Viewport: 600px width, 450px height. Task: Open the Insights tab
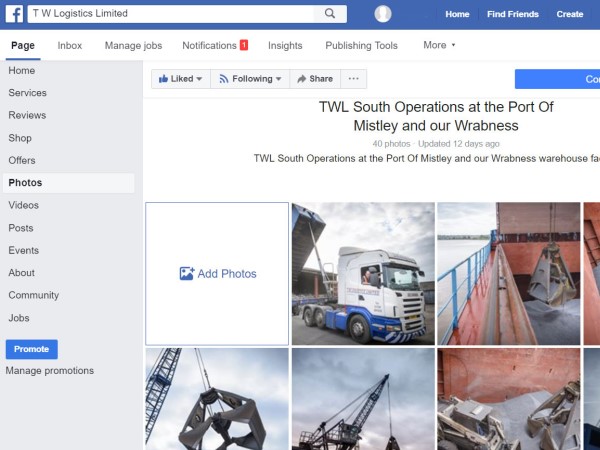285,46
